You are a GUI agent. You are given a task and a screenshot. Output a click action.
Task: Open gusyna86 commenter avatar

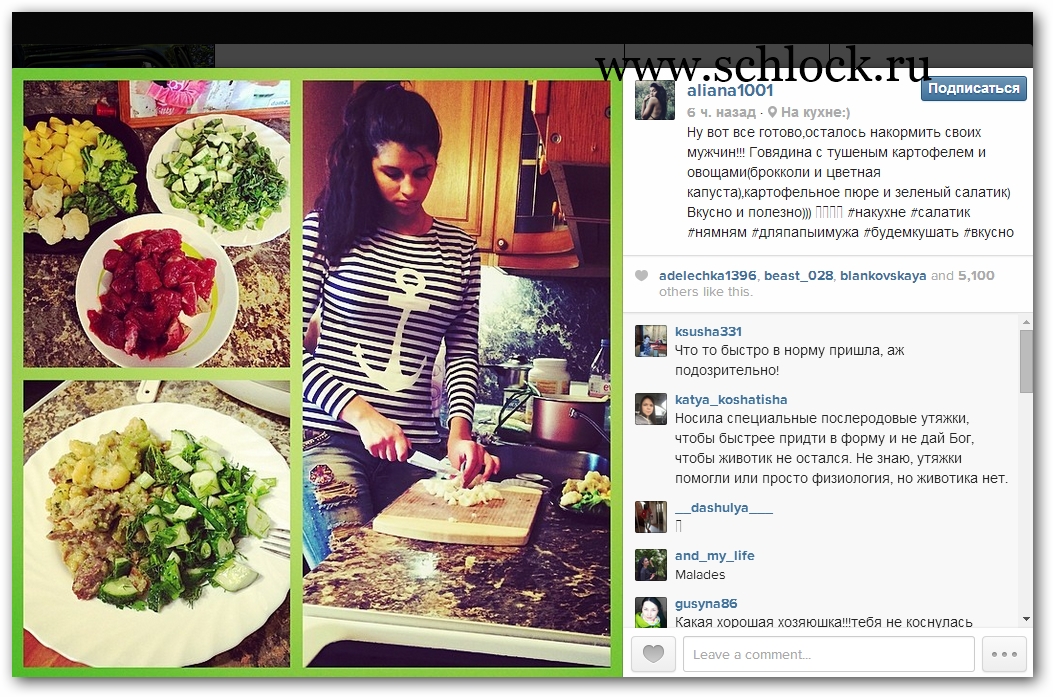pyautogui.click(x=651, y=612)
